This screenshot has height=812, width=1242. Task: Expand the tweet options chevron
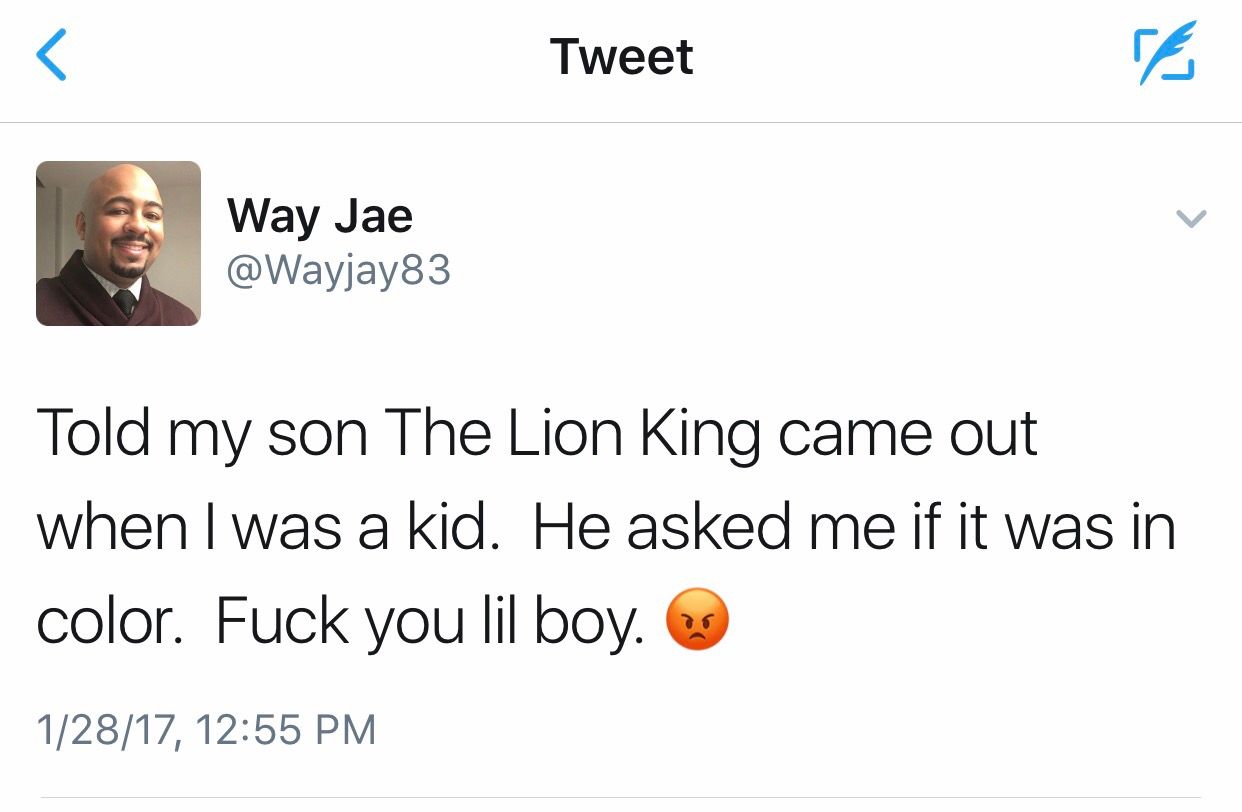point(1191,218)
